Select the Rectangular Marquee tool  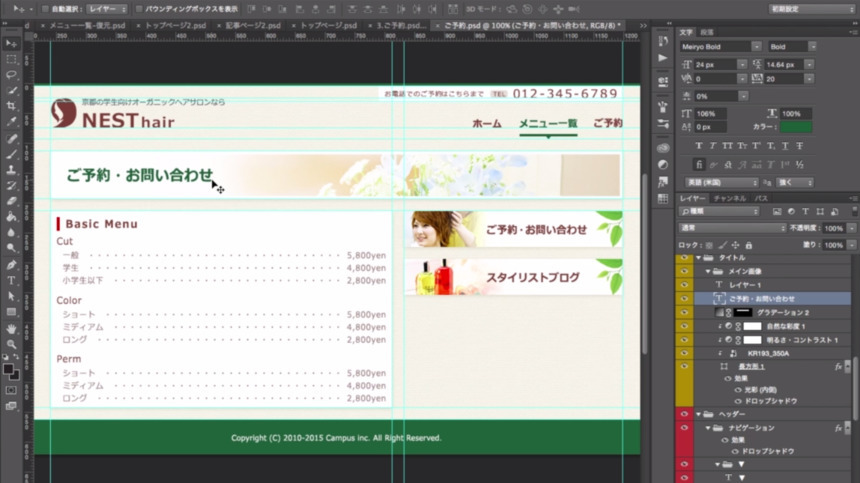click(11, 59)
